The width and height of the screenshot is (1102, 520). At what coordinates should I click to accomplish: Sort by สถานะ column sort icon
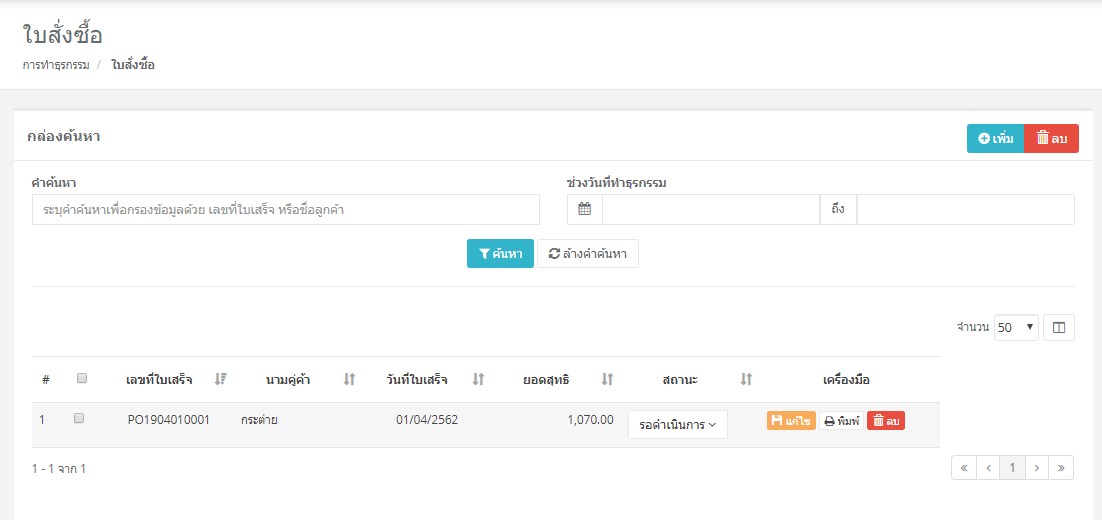(746, 379)
